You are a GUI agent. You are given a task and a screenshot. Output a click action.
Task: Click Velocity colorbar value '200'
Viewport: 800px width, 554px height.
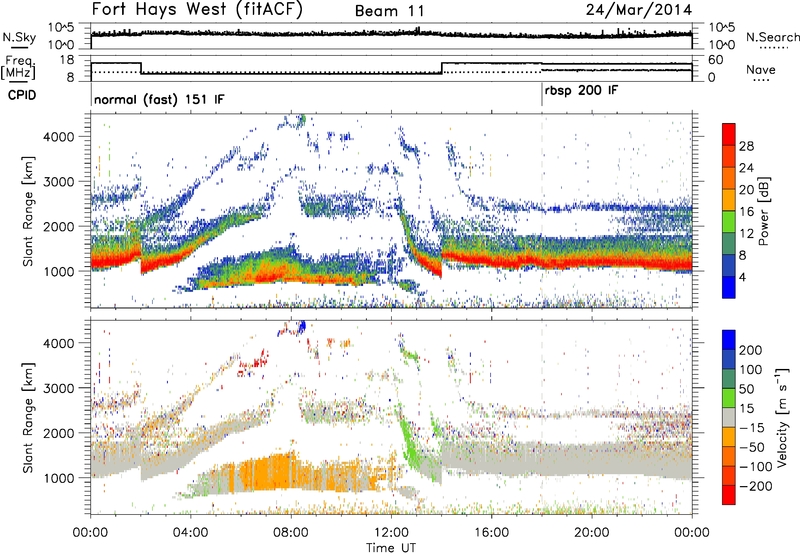pyautogui.click(x=751, y=350)
